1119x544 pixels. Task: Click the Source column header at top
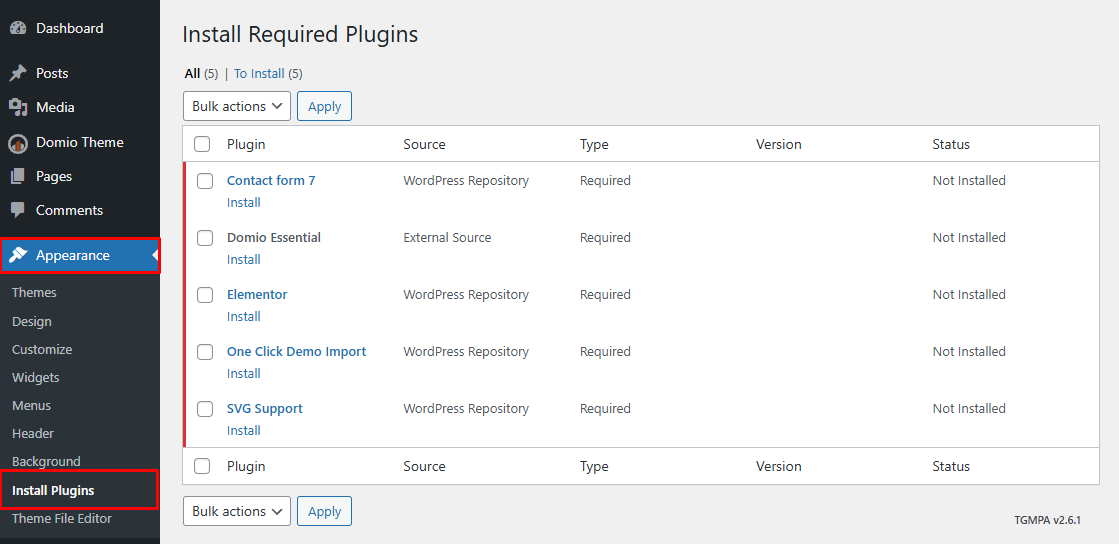(425, 144)
